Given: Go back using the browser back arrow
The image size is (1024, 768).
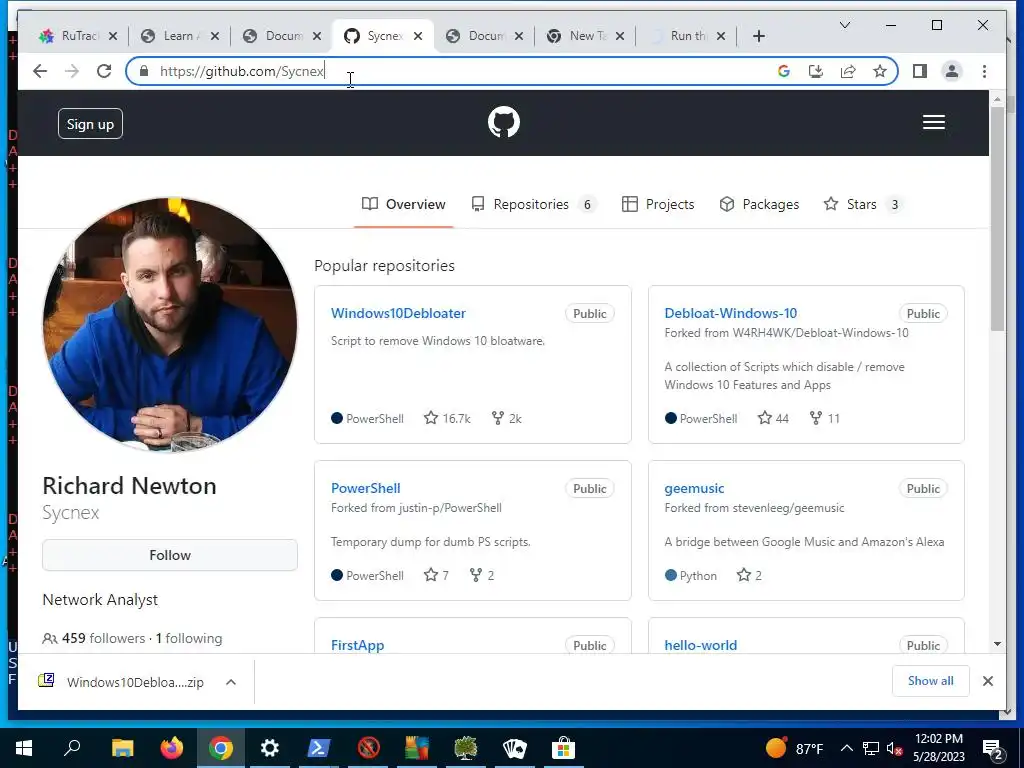Looking at the screenshot, I should coord(40,71).
